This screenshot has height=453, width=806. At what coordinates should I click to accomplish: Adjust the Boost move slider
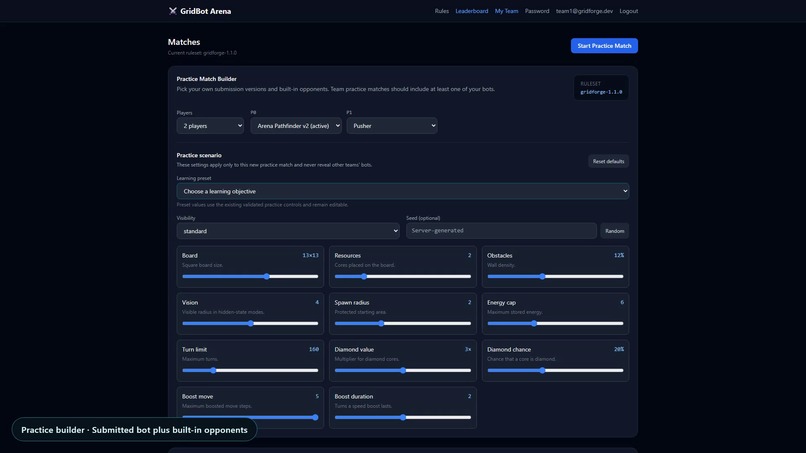point(250,418)
